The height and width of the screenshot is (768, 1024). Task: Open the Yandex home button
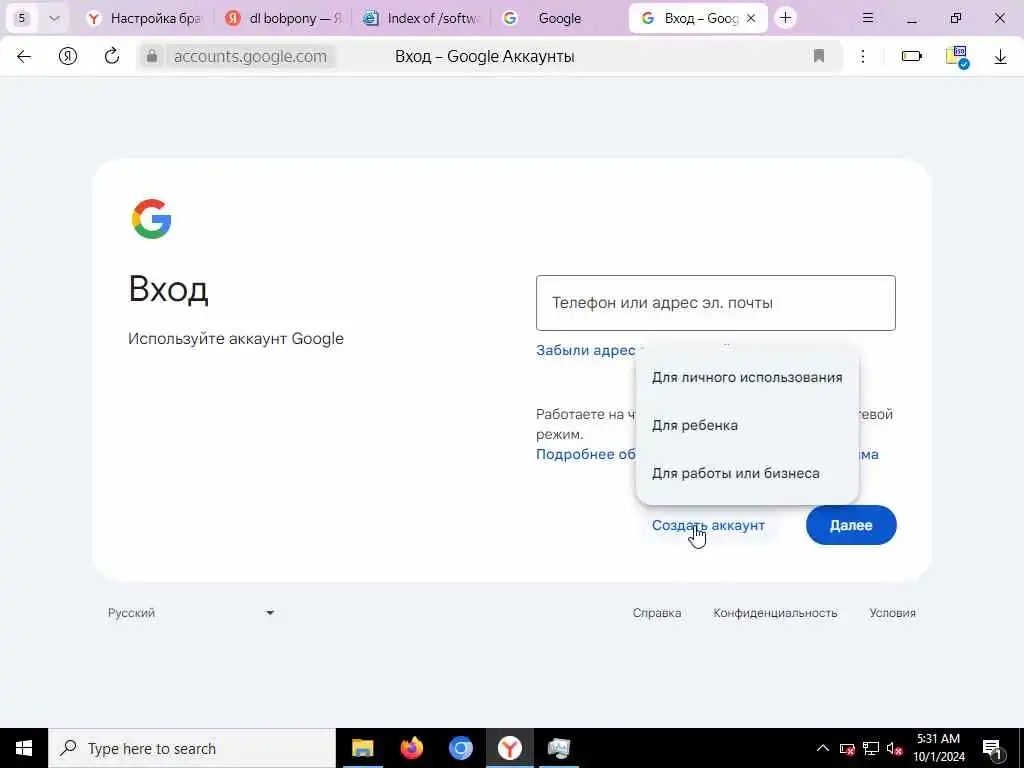(68, 57)
